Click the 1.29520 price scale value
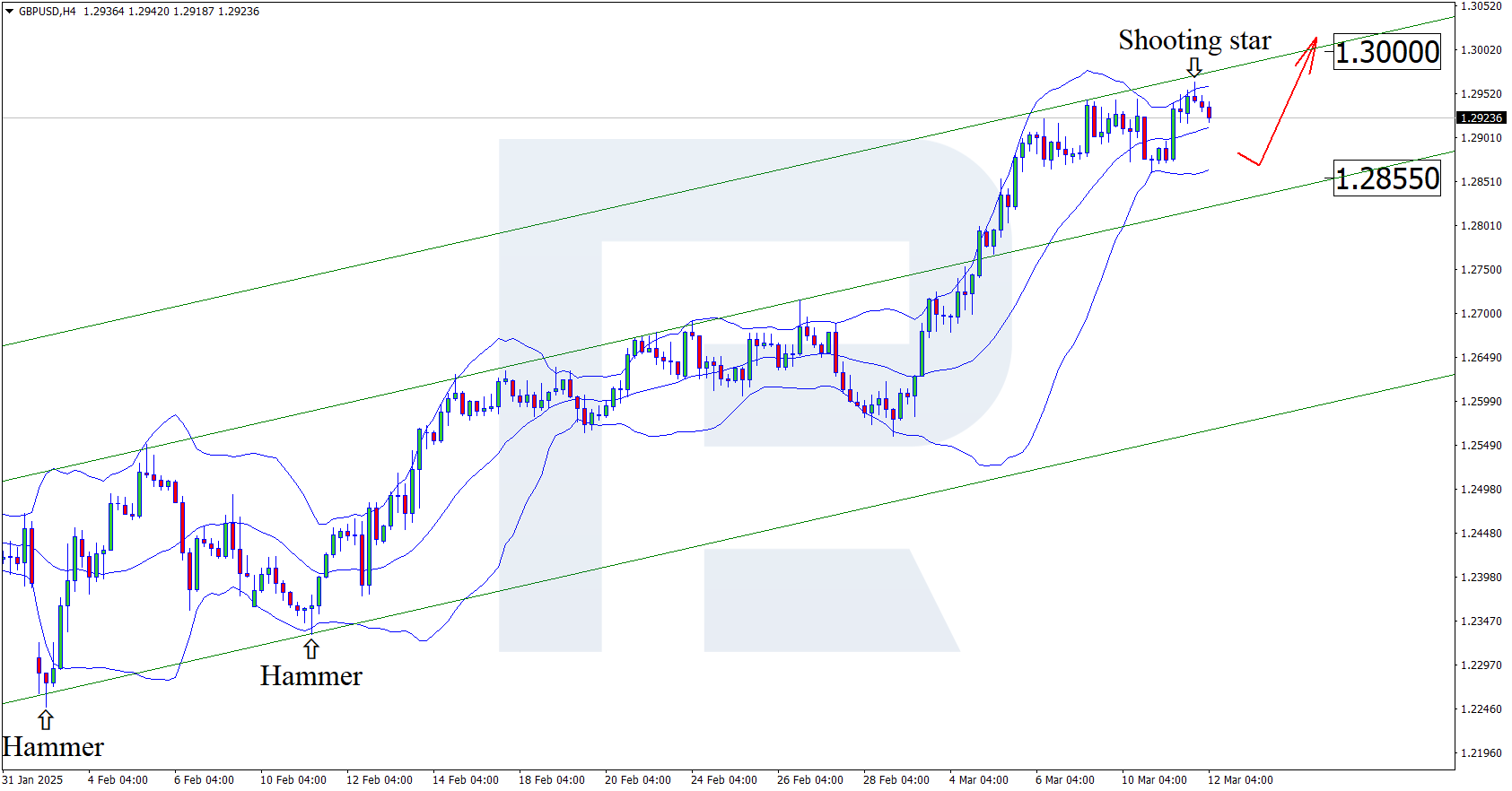This screenshot has width=1512, height=791. point(1481,94)
